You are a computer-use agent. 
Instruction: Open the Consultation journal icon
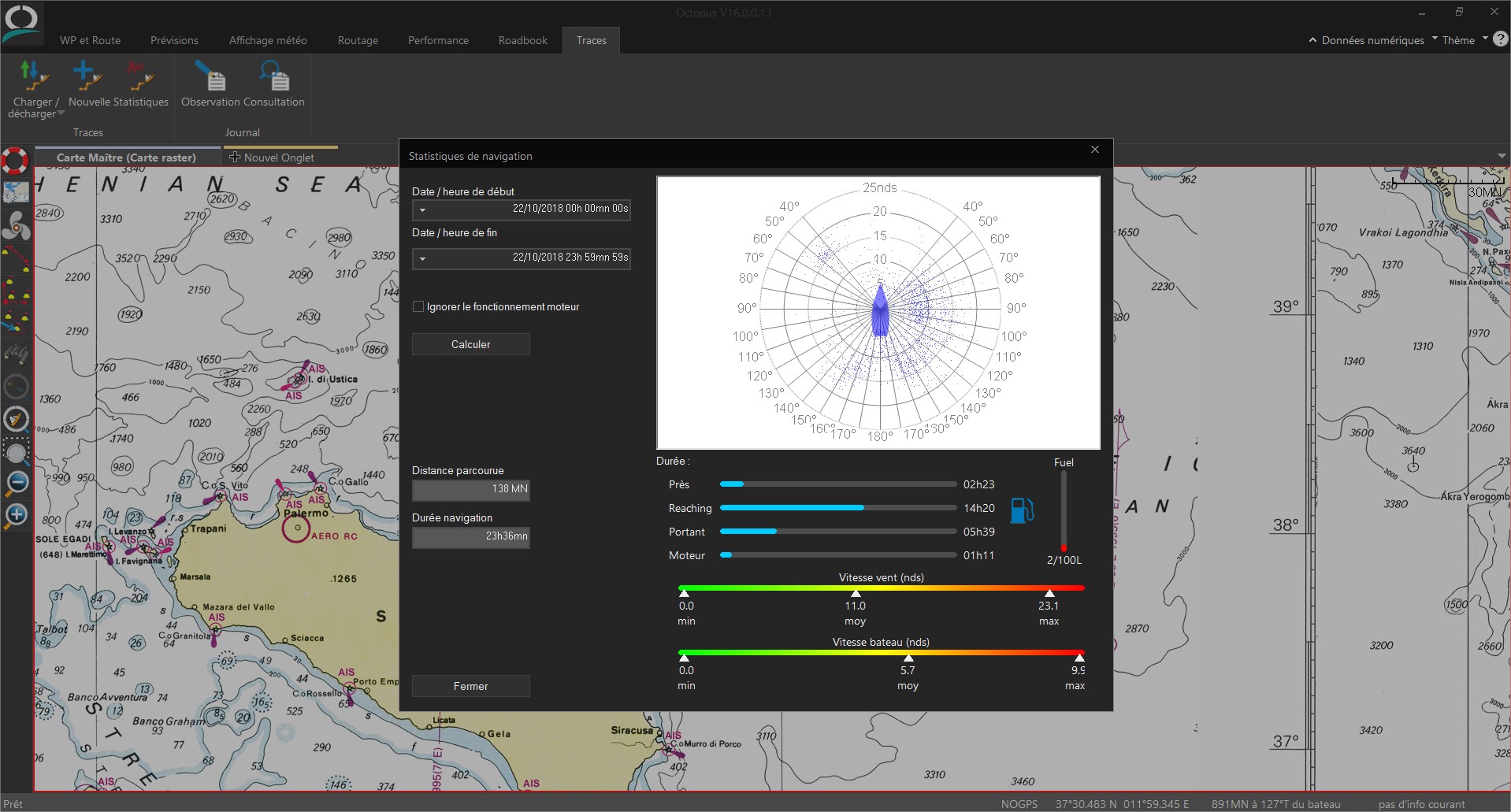pos(274,76)
